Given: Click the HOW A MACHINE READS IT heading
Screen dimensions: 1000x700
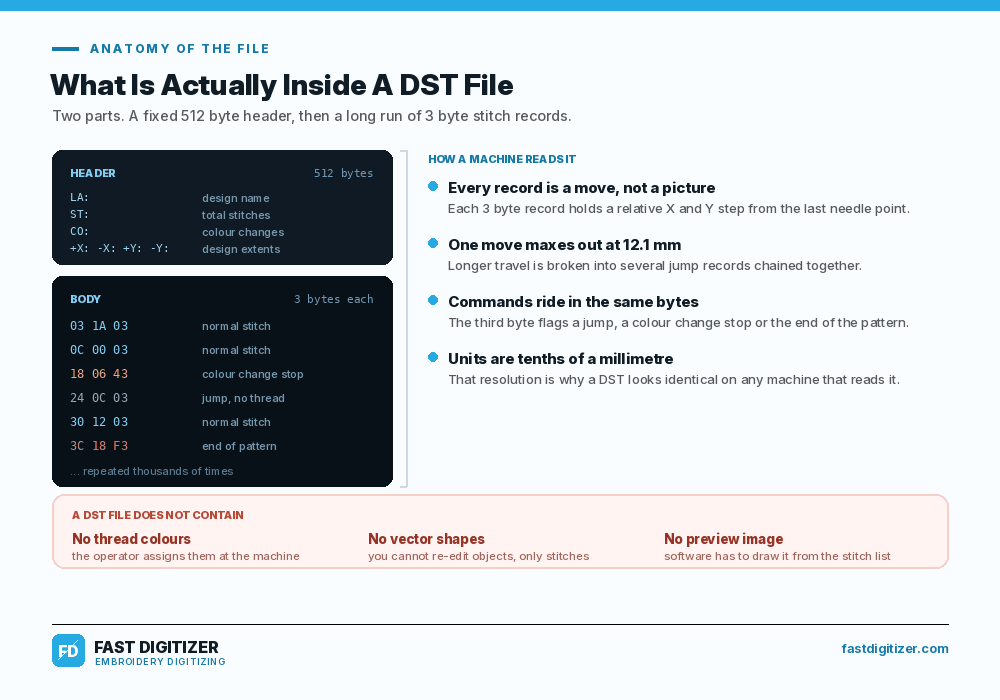Looking at the screenshot, I should pyautogui.click(x=502, y=159).
